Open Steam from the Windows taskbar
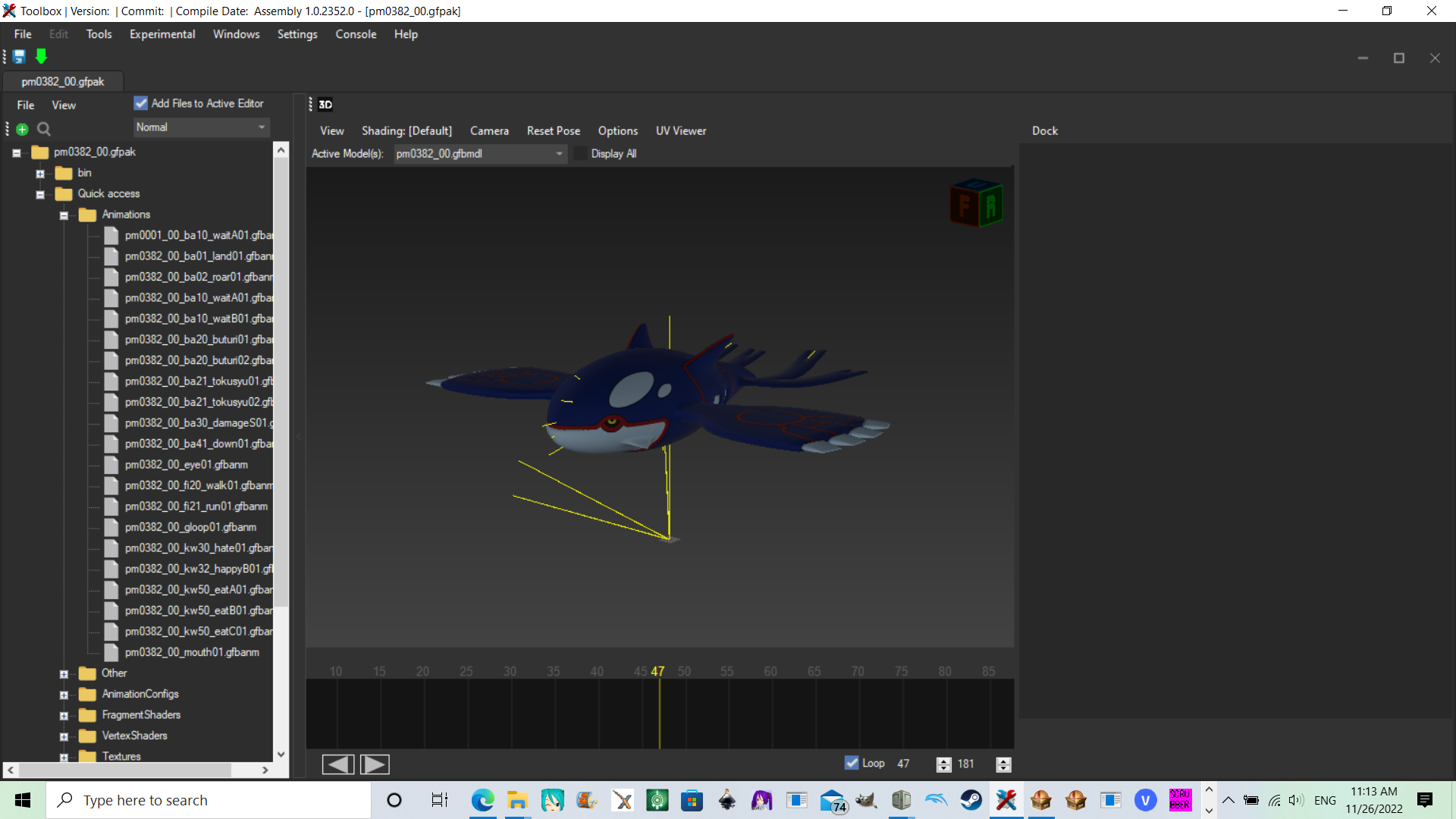Viewport: 1456px width, 819px height. pyautogui.click(x=971, y=800)
